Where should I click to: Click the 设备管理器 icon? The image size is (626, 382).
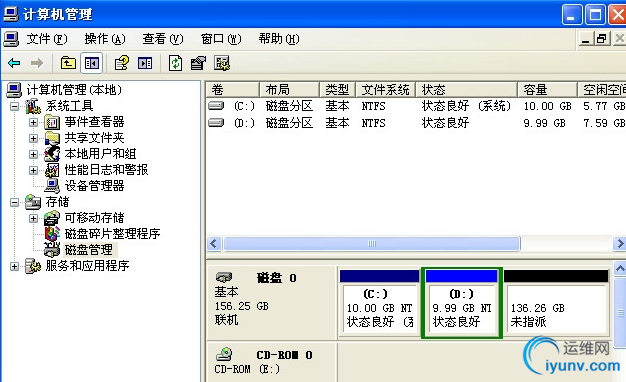pyautogui.click(x=52, y=186)
